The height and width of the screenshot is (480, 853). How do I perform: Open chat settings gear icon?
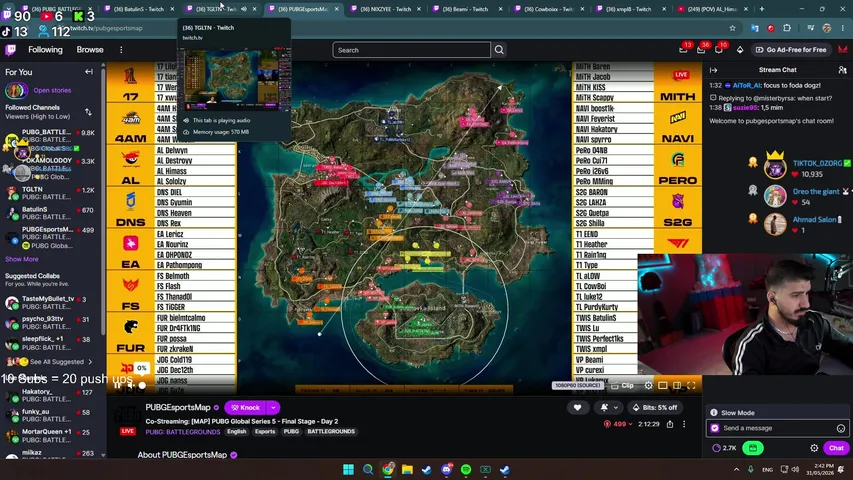(x=814, y=448)
